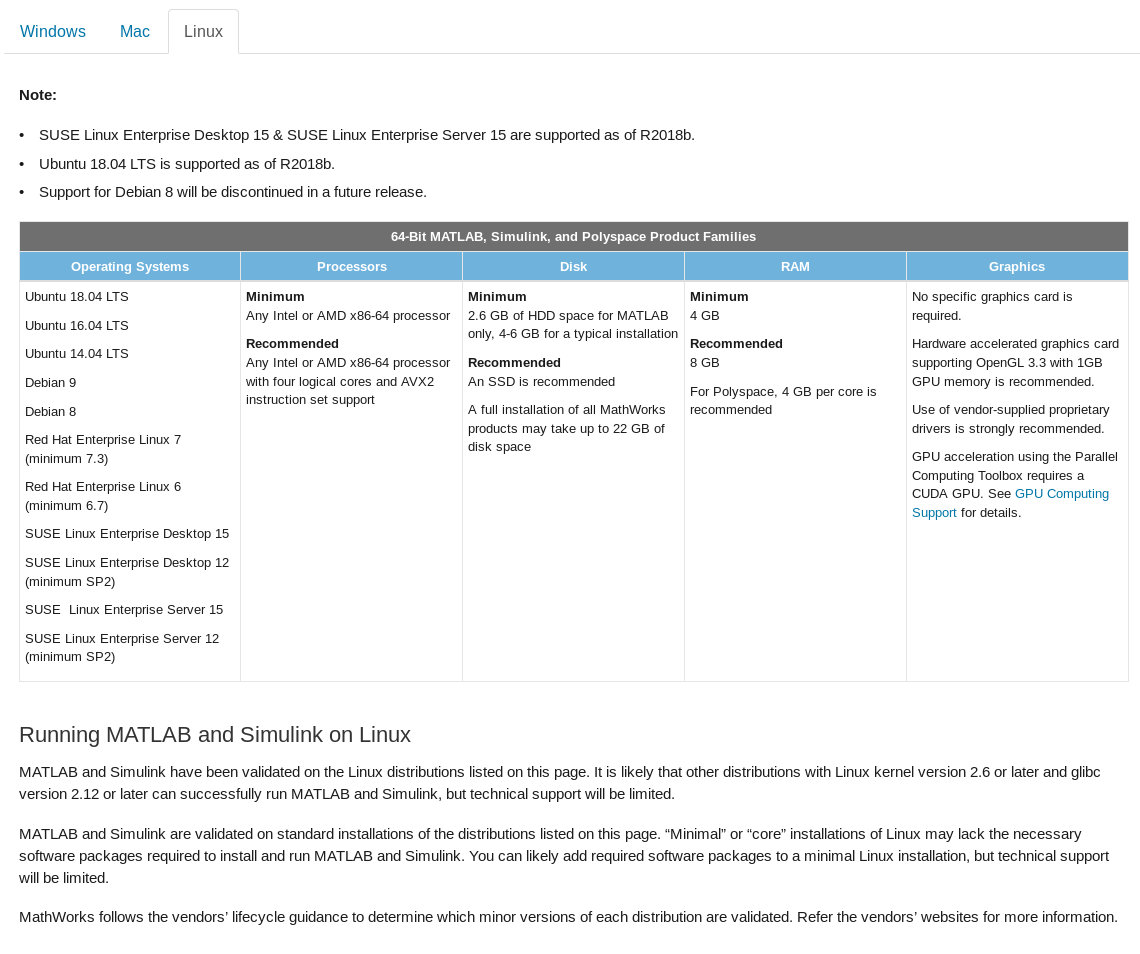Image resolution: width=1140 pixels, height=954 pixels.
Task: Click the Running MATLAB and Simulink on Linux heading
Action: [214, 734]
